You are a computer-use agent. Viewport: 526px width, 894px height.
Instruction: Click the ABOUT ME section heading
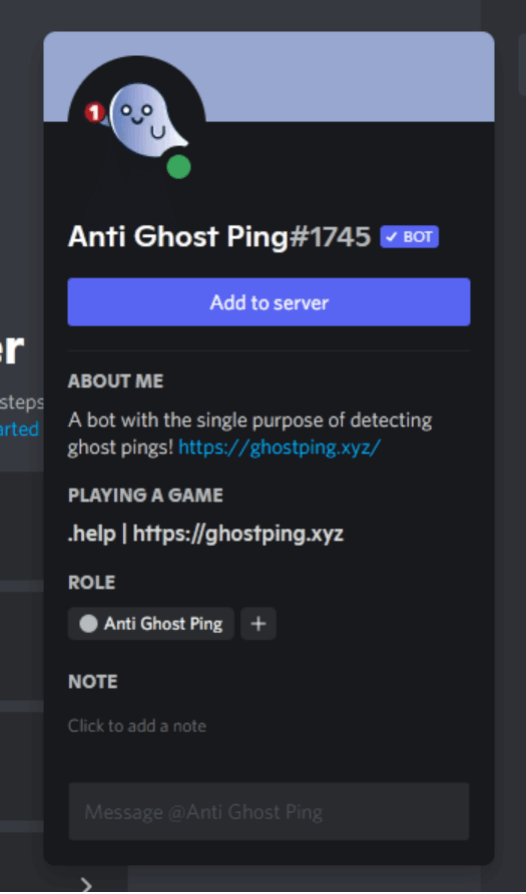(x=116, y=381)
